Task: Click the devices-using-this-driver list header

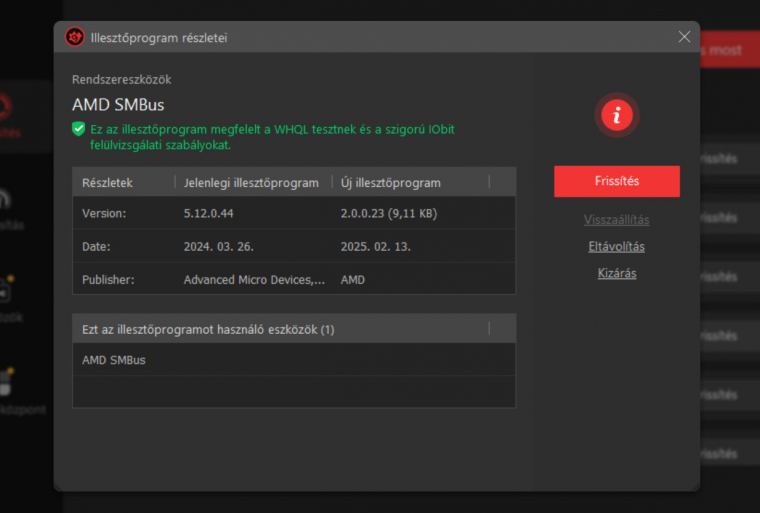Action: [x=294, y=329]
